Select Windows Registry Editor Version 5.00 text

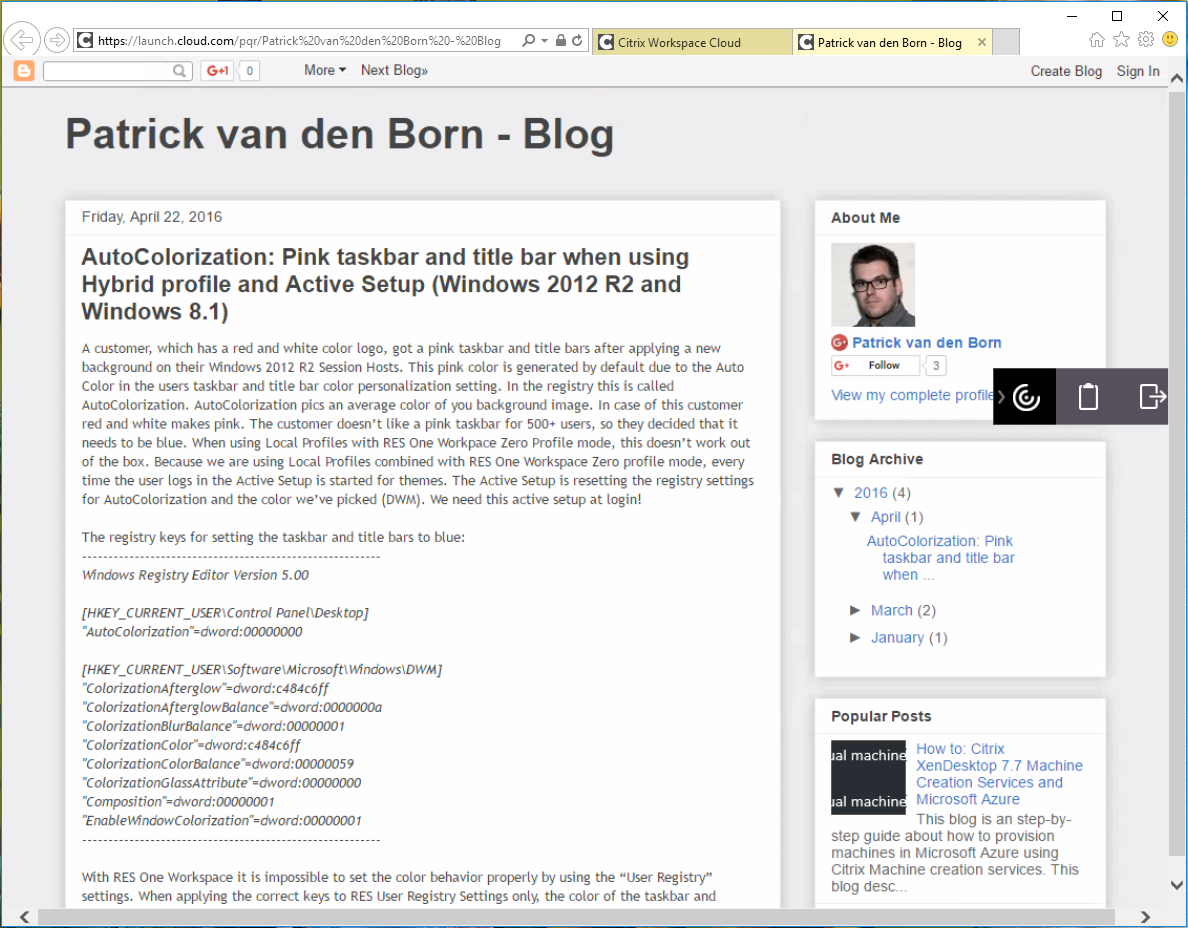[195, 575]
